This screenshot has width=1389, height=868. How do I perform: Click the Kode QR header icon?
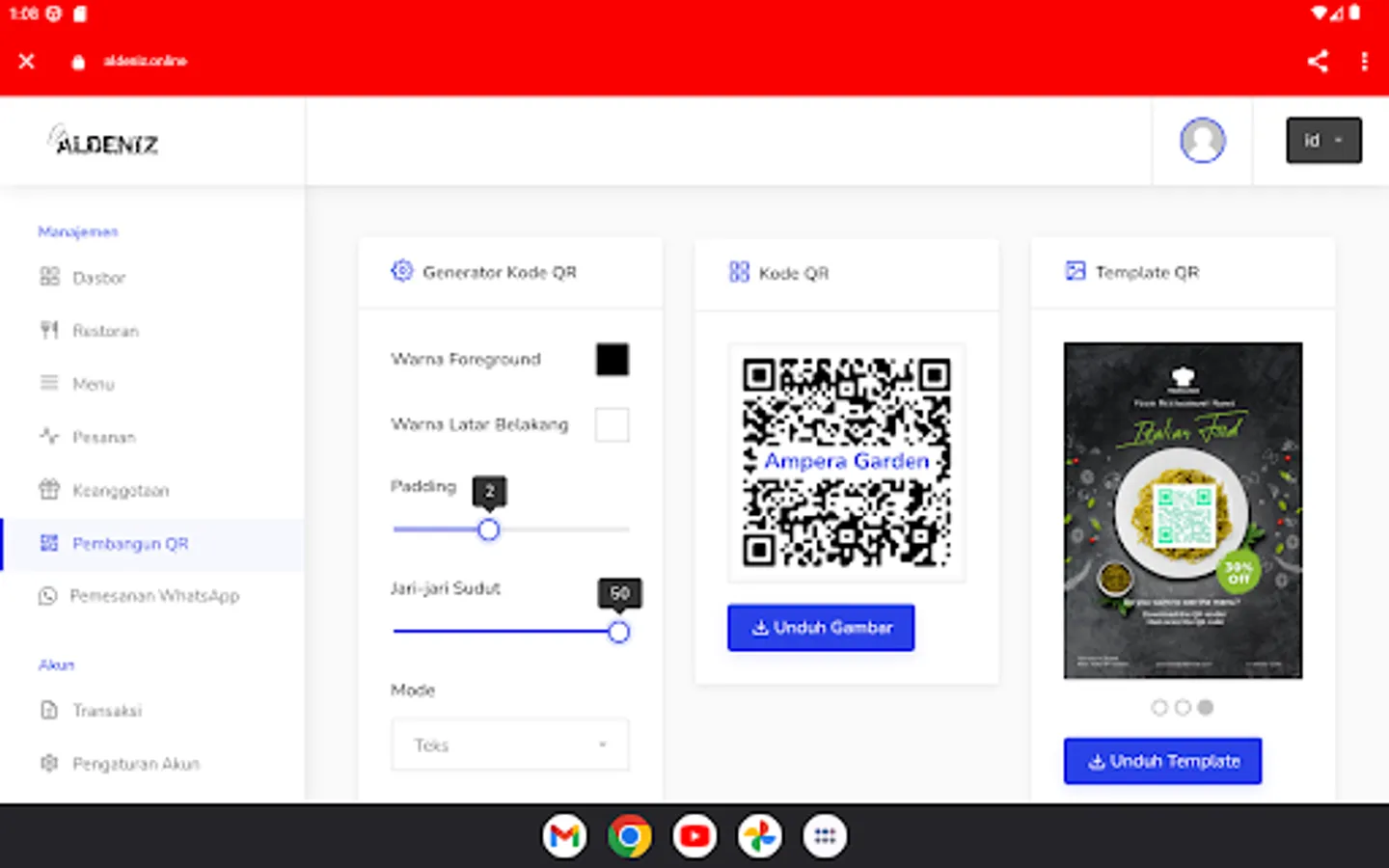(x=739, y=272)
